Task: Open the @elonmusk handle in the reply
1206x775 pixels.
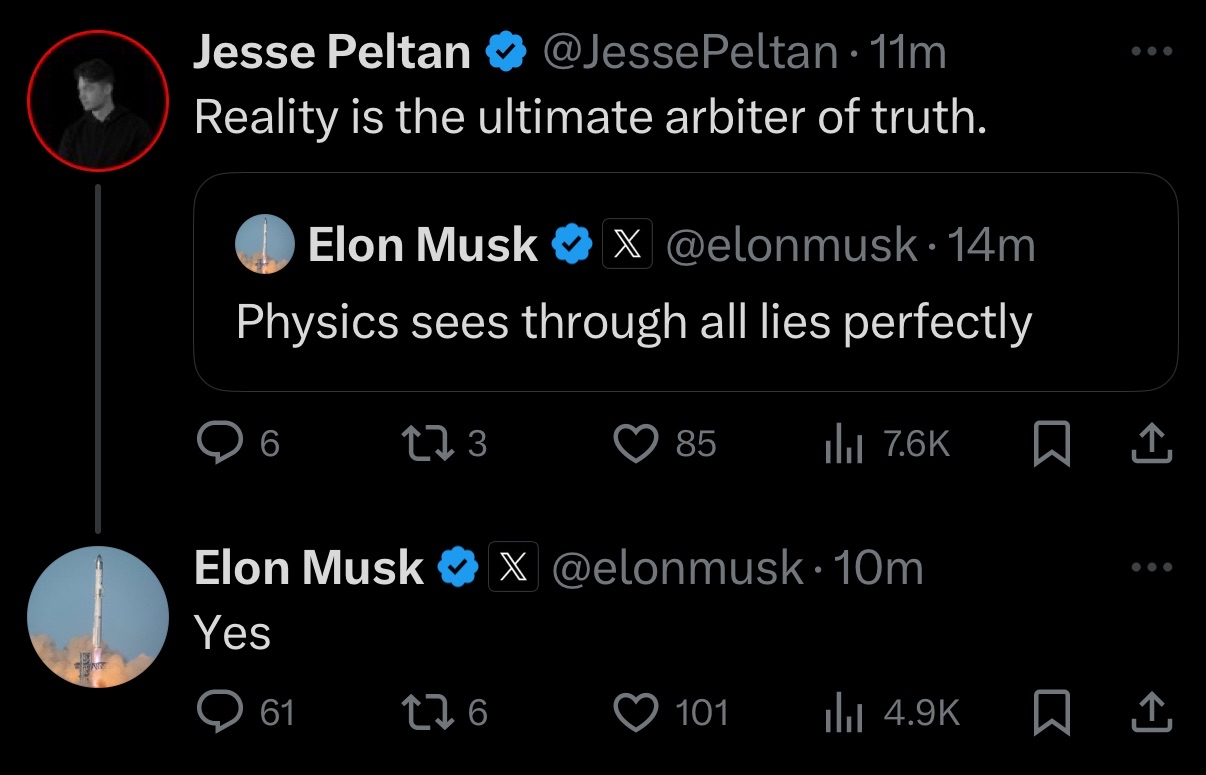Action: pos(678,568)
